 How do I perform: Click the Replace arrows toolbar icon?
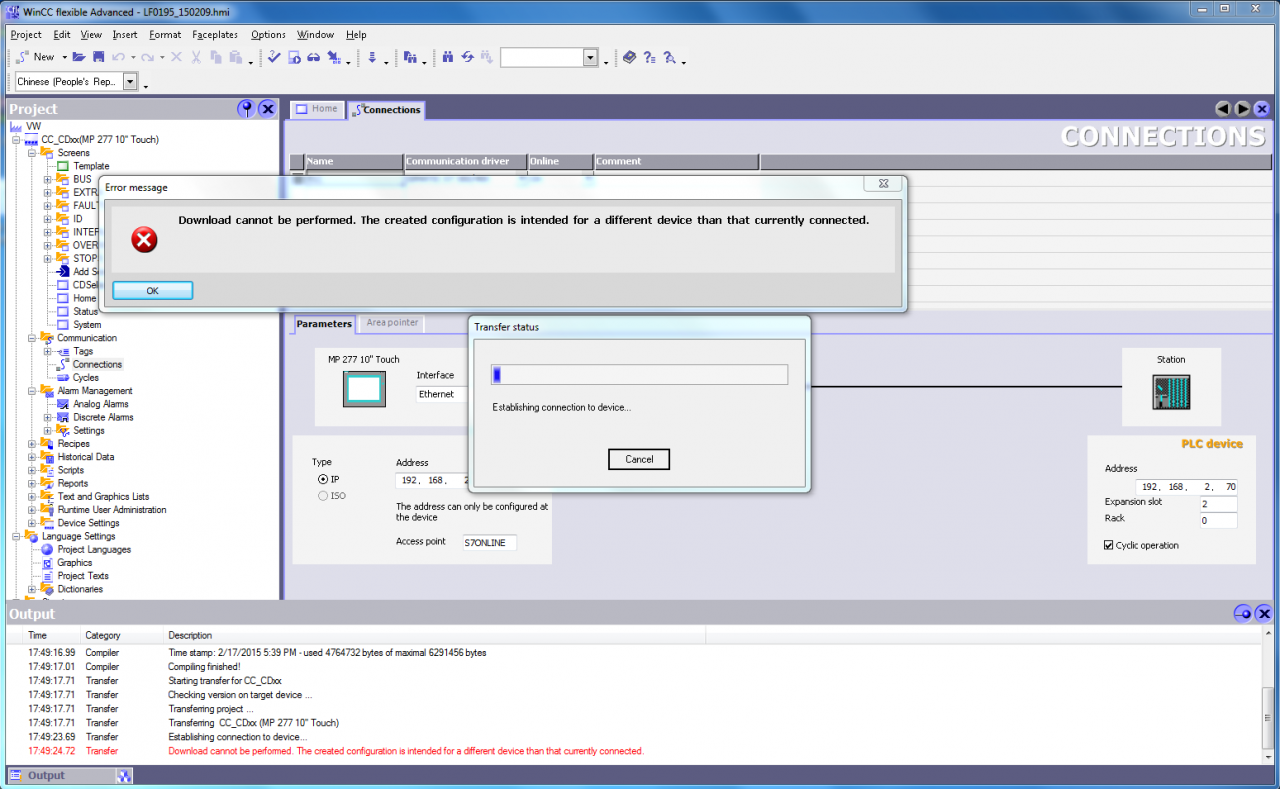(467, 57)
